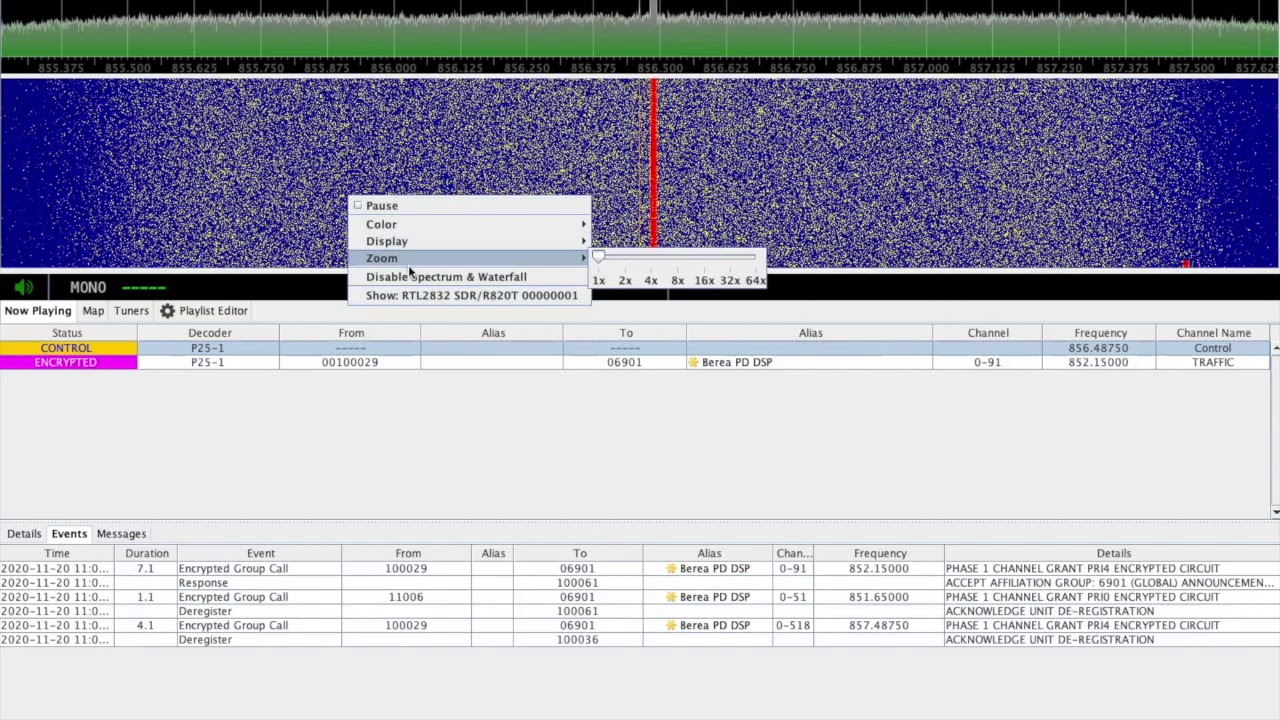Select the Response event row
The height and width of the screenshot is (720, 1280).
click(640, 582)
